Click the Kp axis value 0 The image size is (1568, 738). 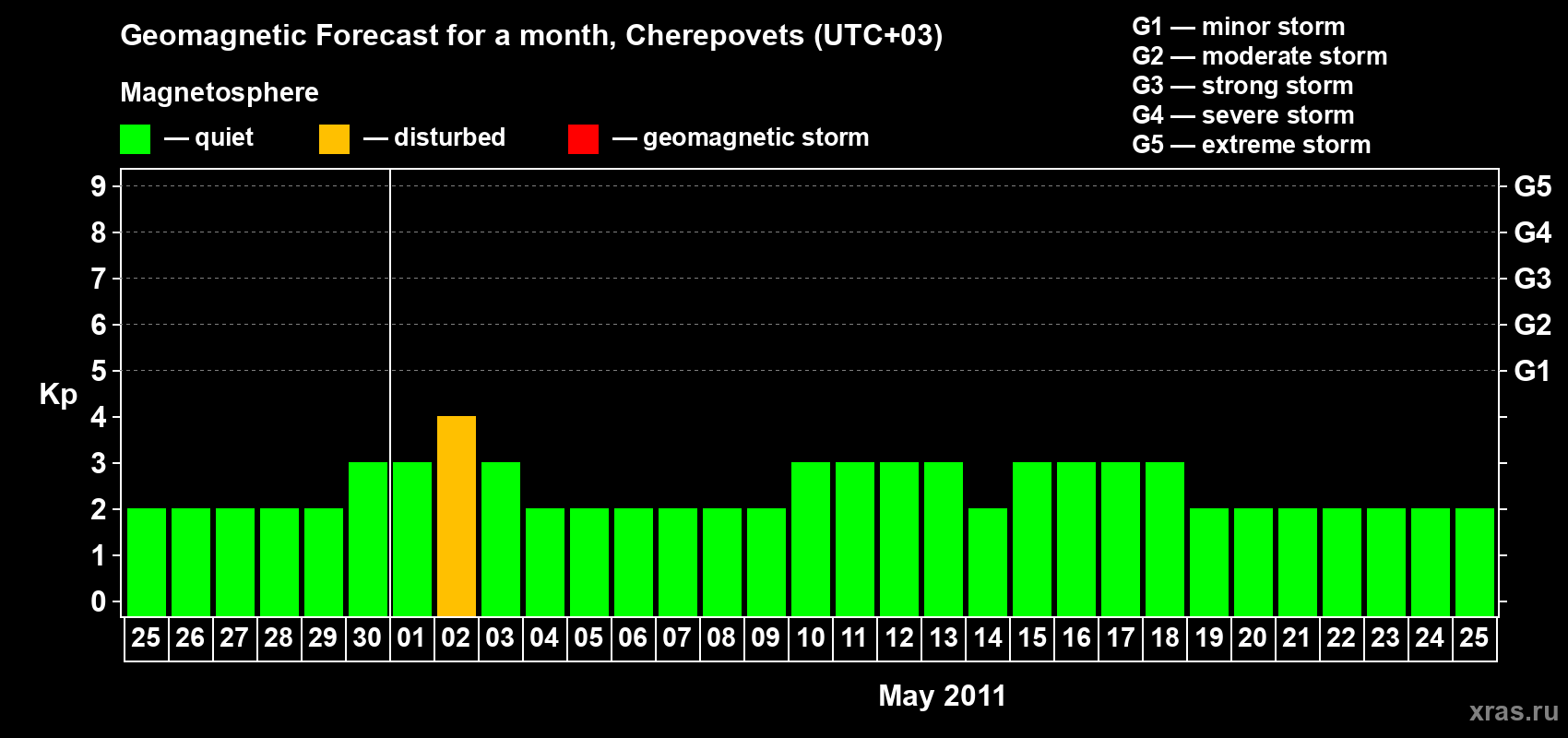tap(99, 601)
